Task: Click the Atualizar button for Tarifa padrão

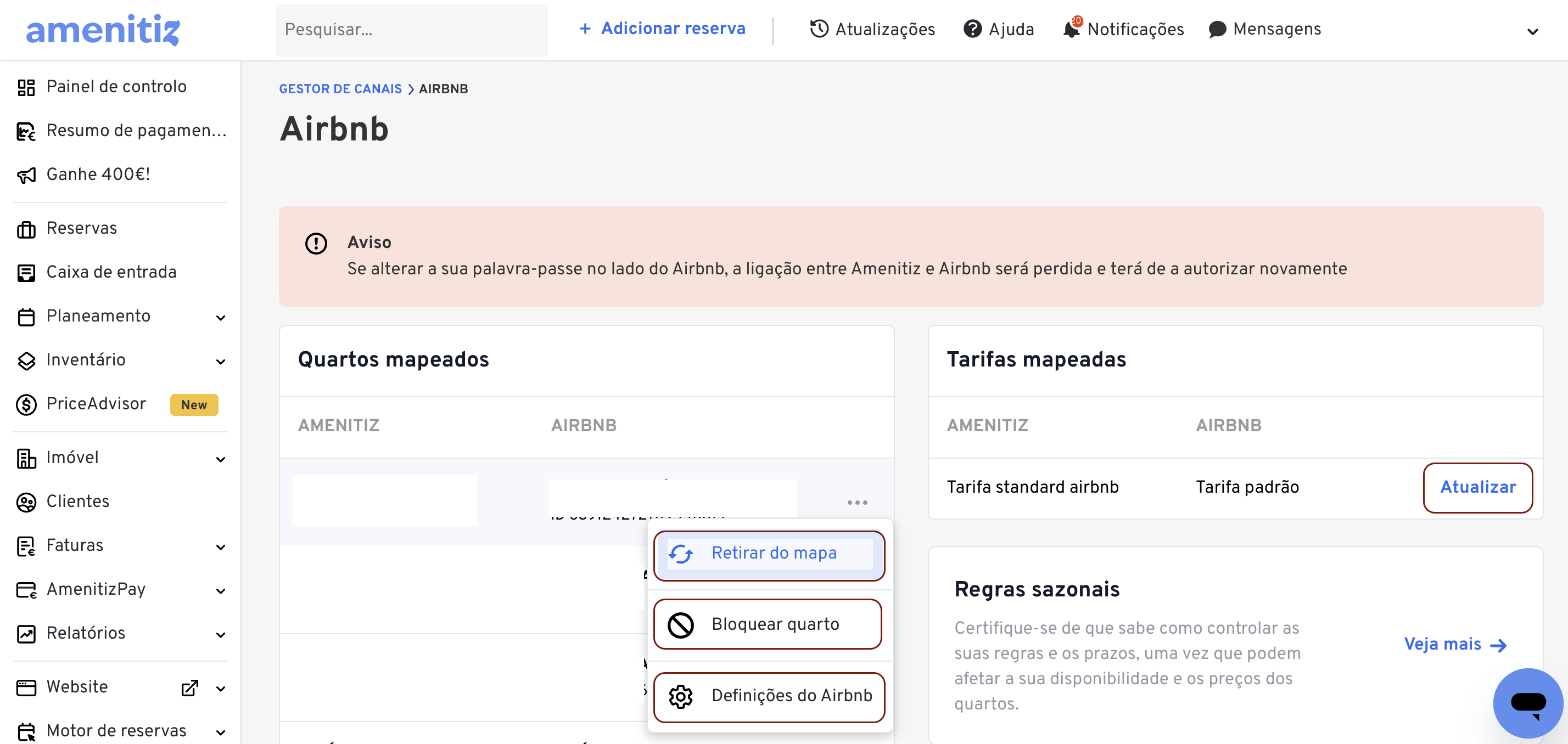Action: click(x=1477, y=488)
